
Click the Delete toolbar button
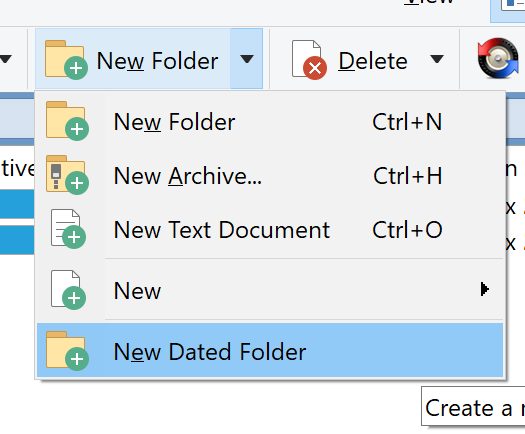tap(350, 60)
